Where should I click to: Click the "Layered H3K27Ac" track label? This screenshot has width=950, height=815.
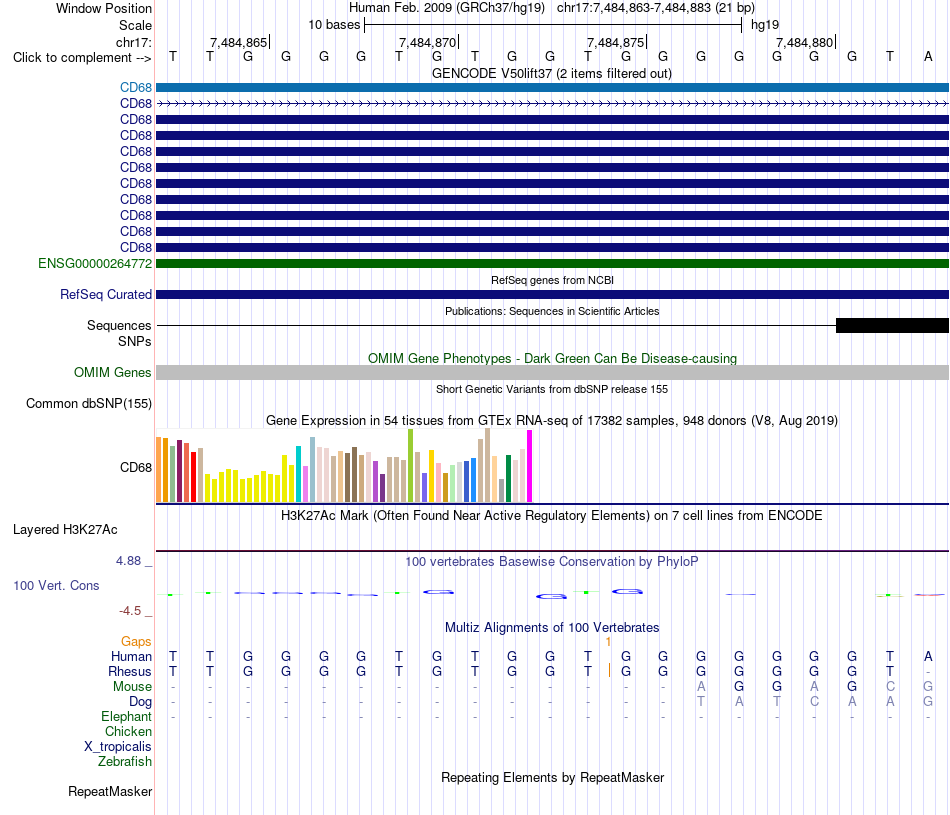(x=65, y=530)
